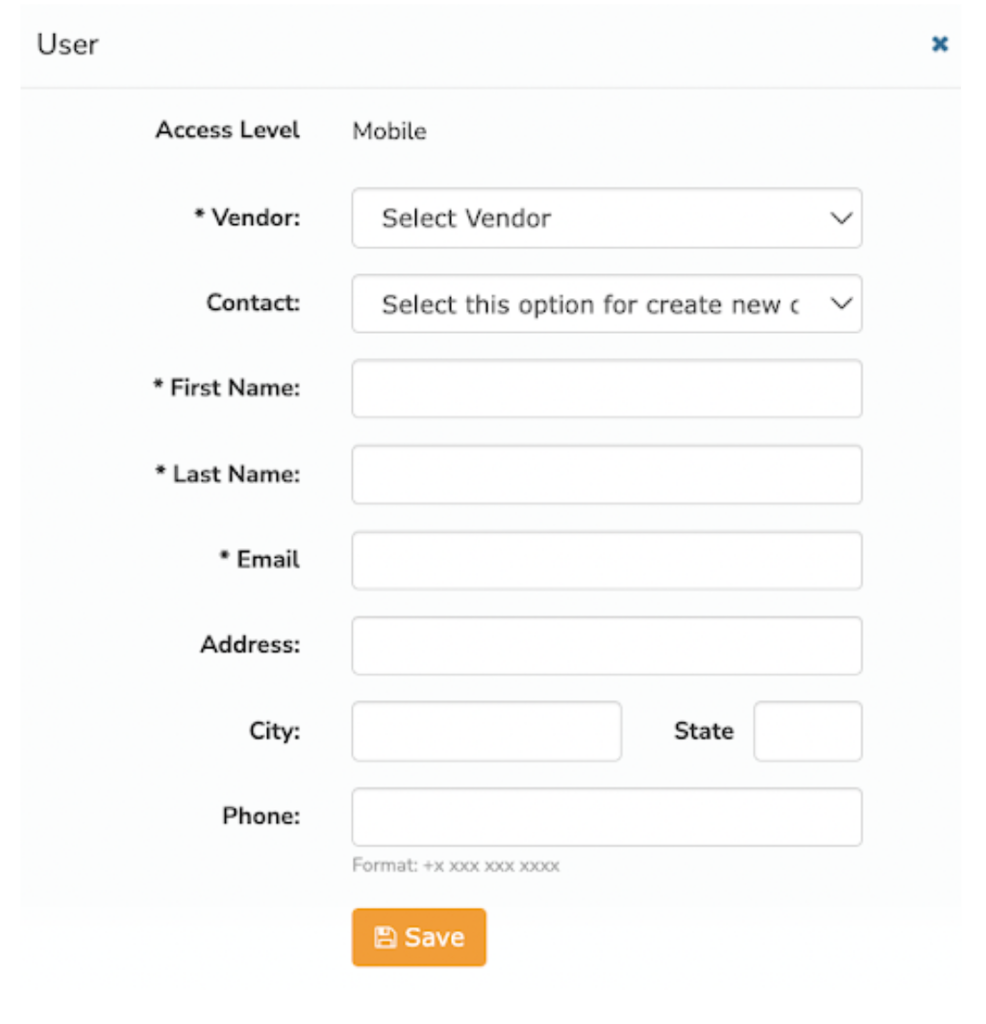Open the Select Vendor dropdown
This screenshot has width=986, height=1024.
coord(607,218)
